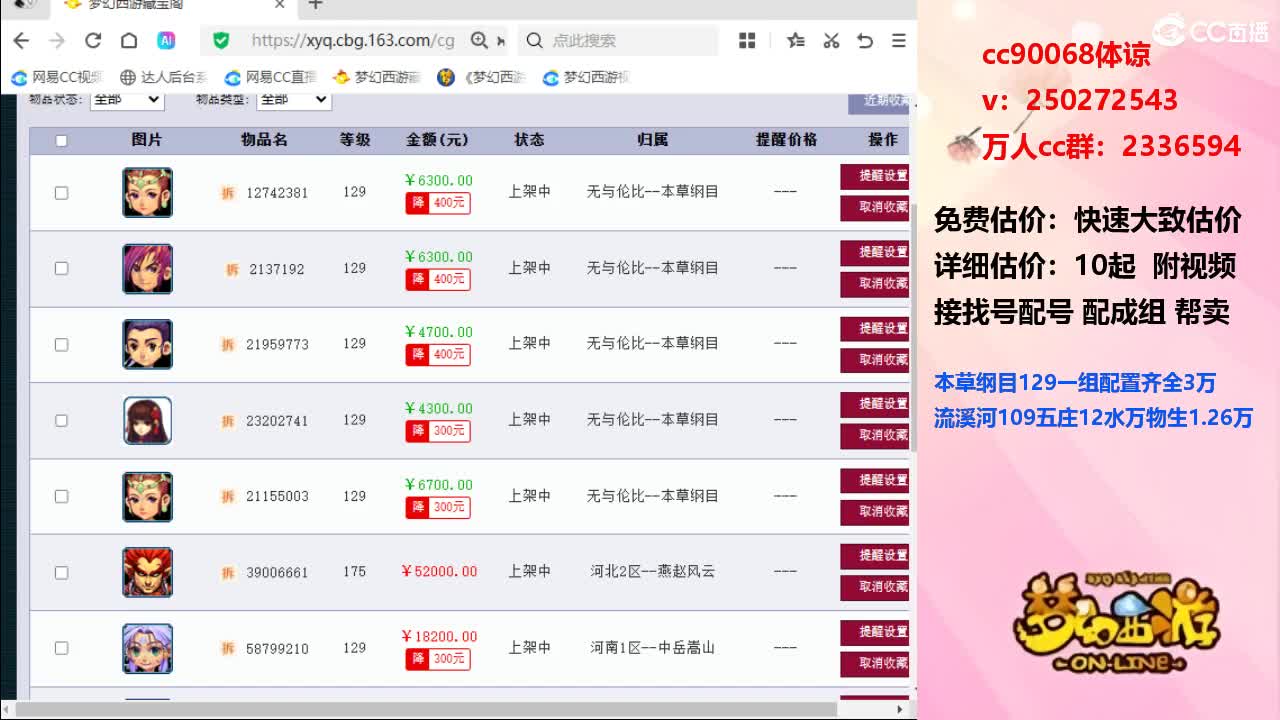This screenshot has width=1280, height=720.
Task: Open the browser hamburger menu
Action: [x=899, y=41]
